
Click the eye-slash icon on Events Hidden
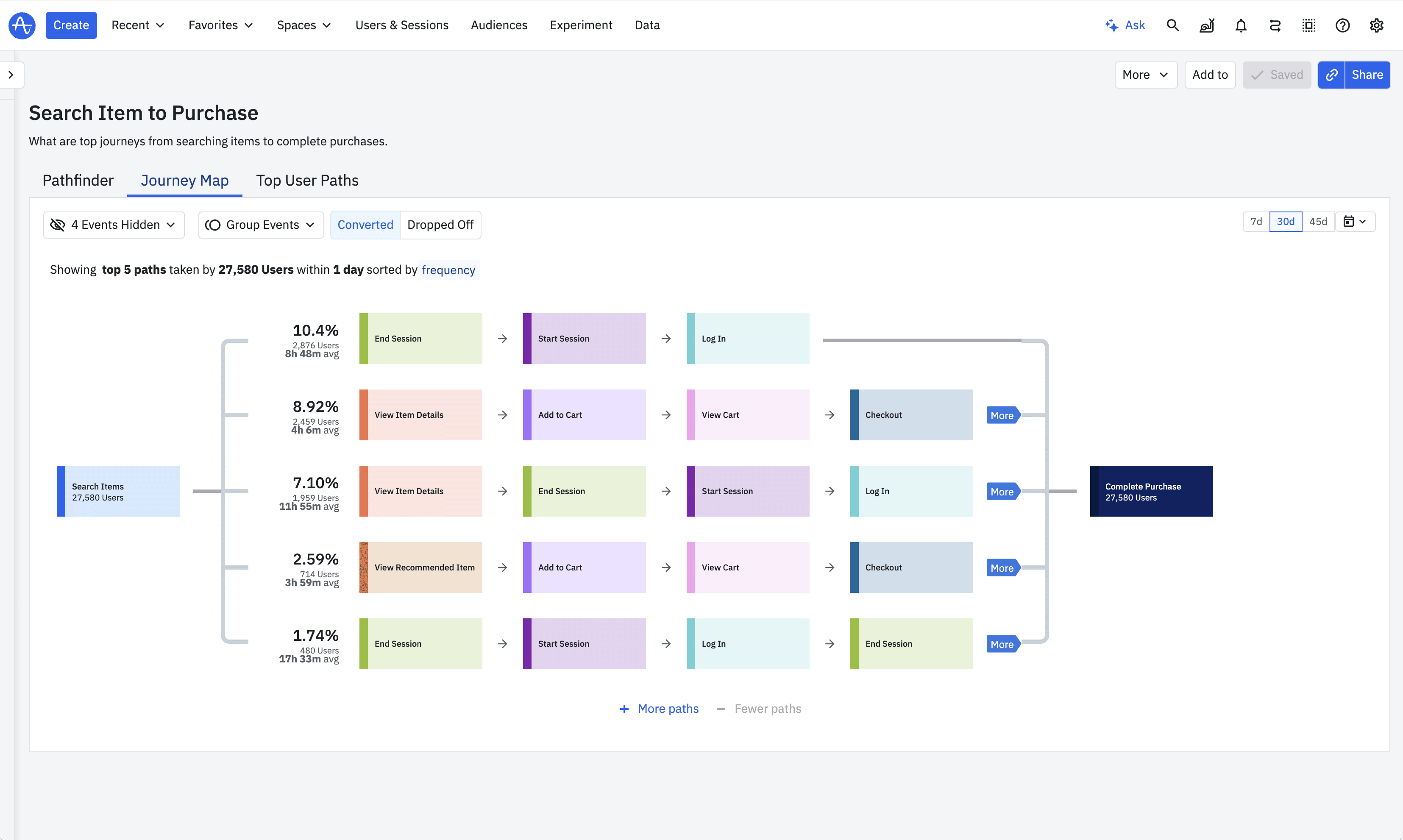click(x=58, y=225)
